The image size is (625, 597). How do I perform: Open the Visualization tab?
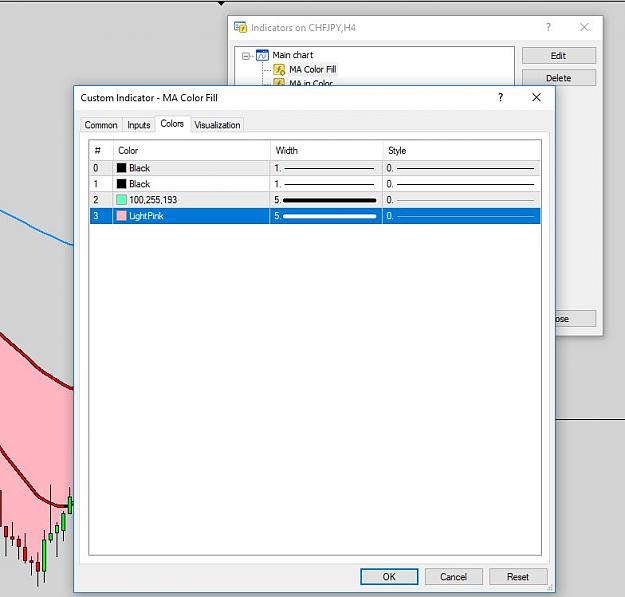tap(217, 125)
